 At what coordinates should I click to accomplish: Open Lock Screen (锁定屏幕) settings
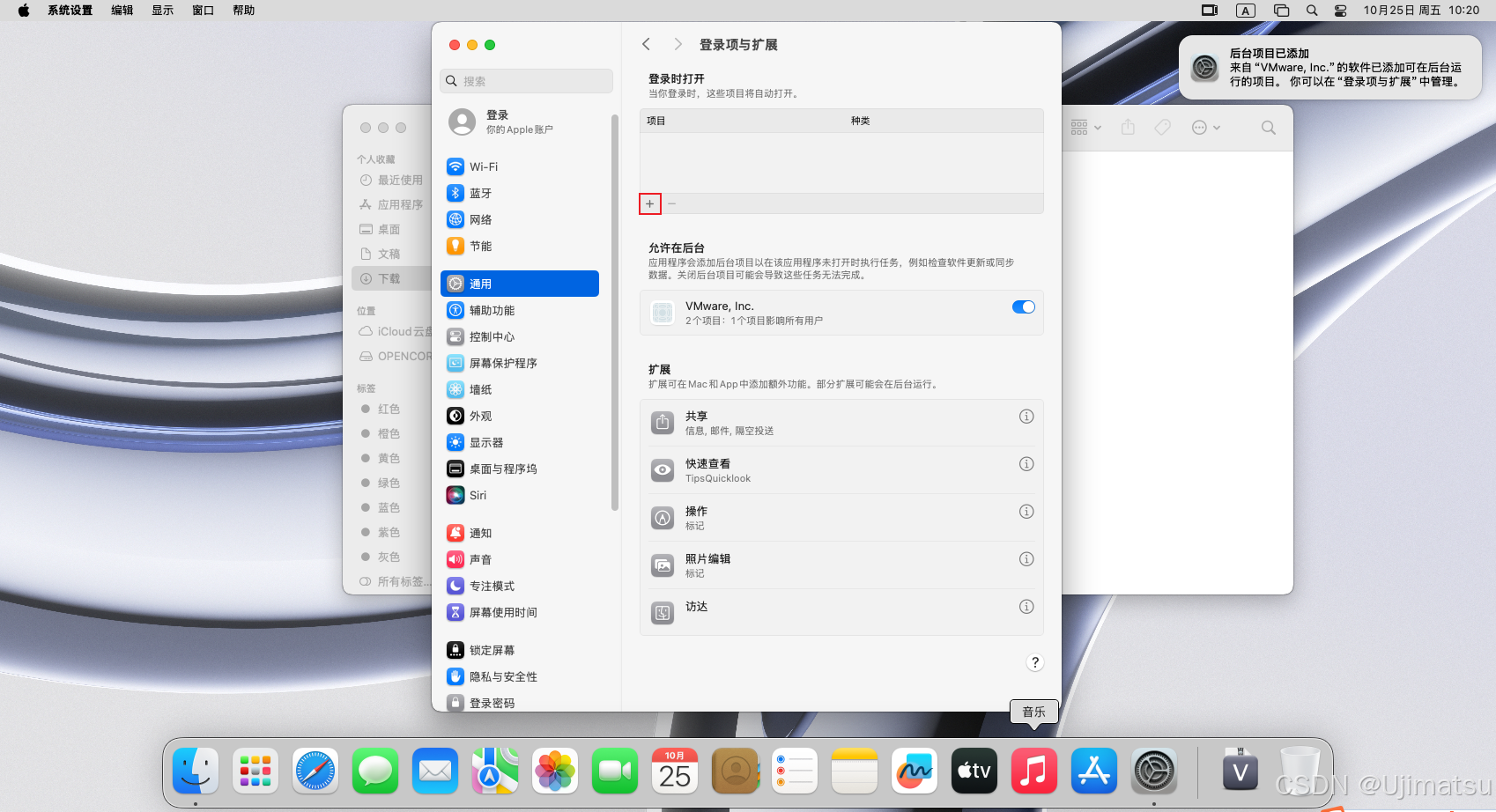[520, 650]
